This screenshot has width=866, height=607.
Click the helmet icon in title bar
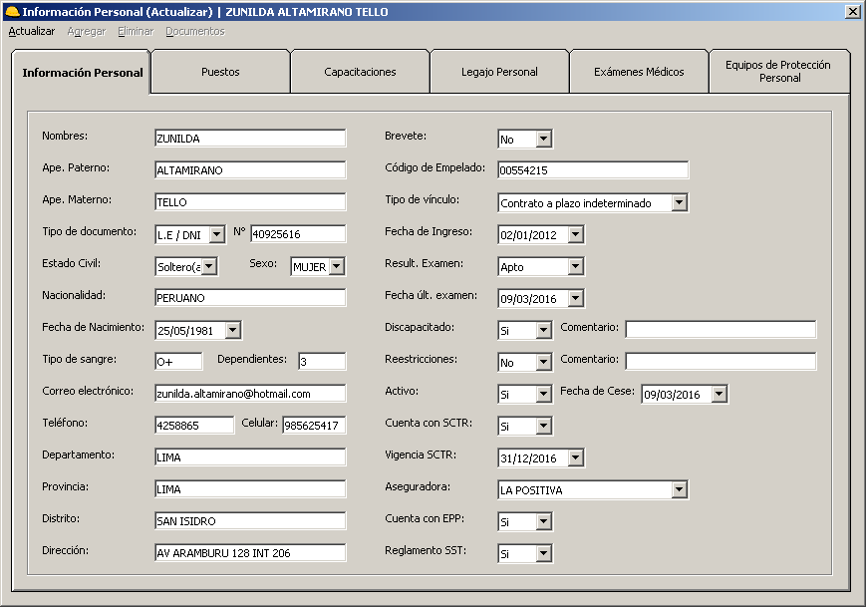12,12
